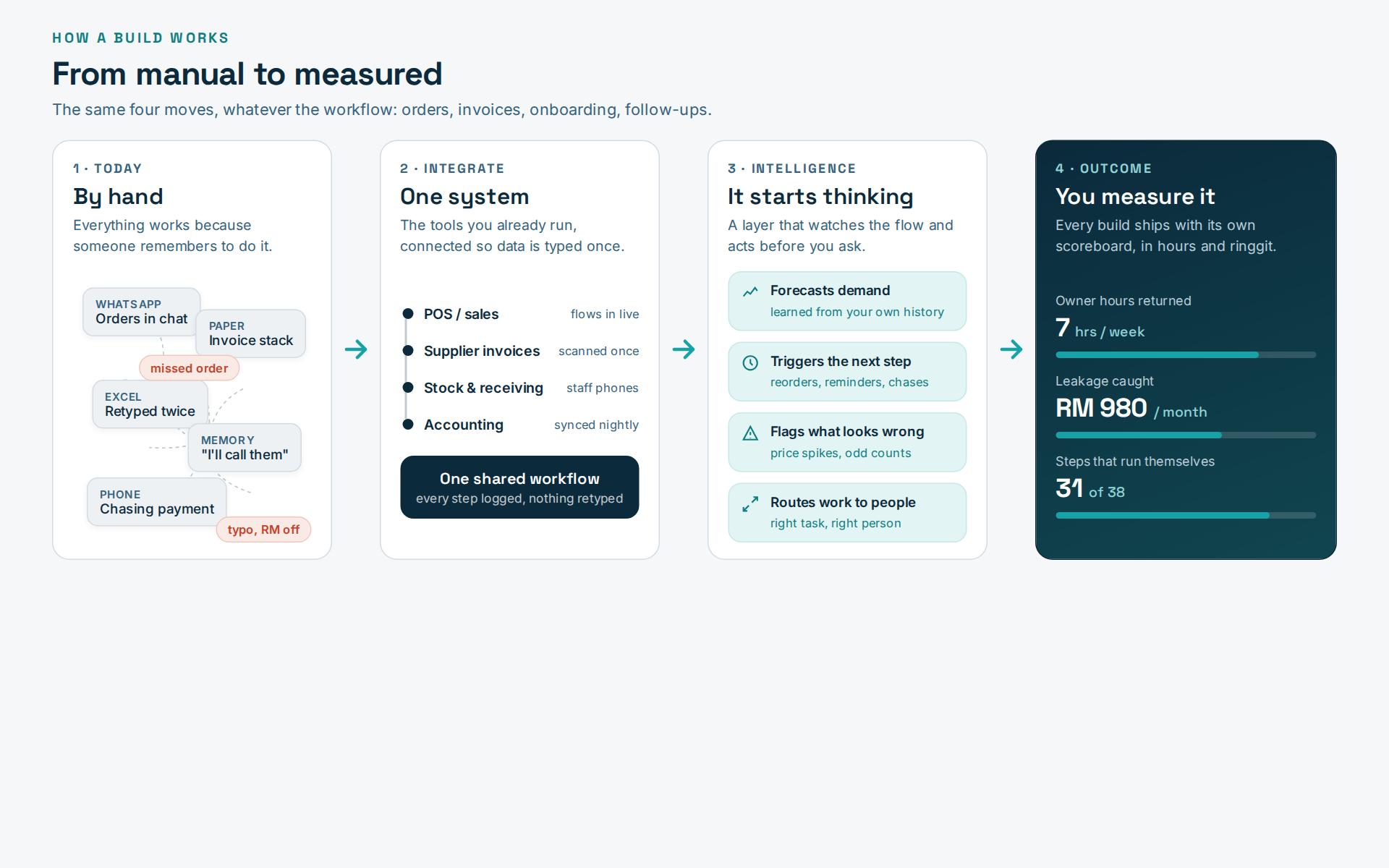Click the Memory "I'll call them" chip
This screenshot has width=1389, height=868.
coord(245,448)
